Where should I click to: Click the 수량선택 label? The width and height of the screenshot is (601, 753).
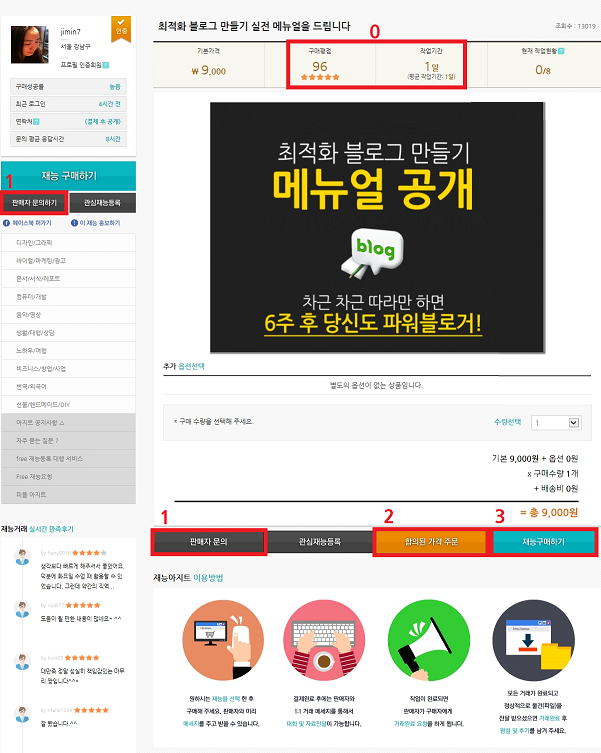[x=507, y=422]
